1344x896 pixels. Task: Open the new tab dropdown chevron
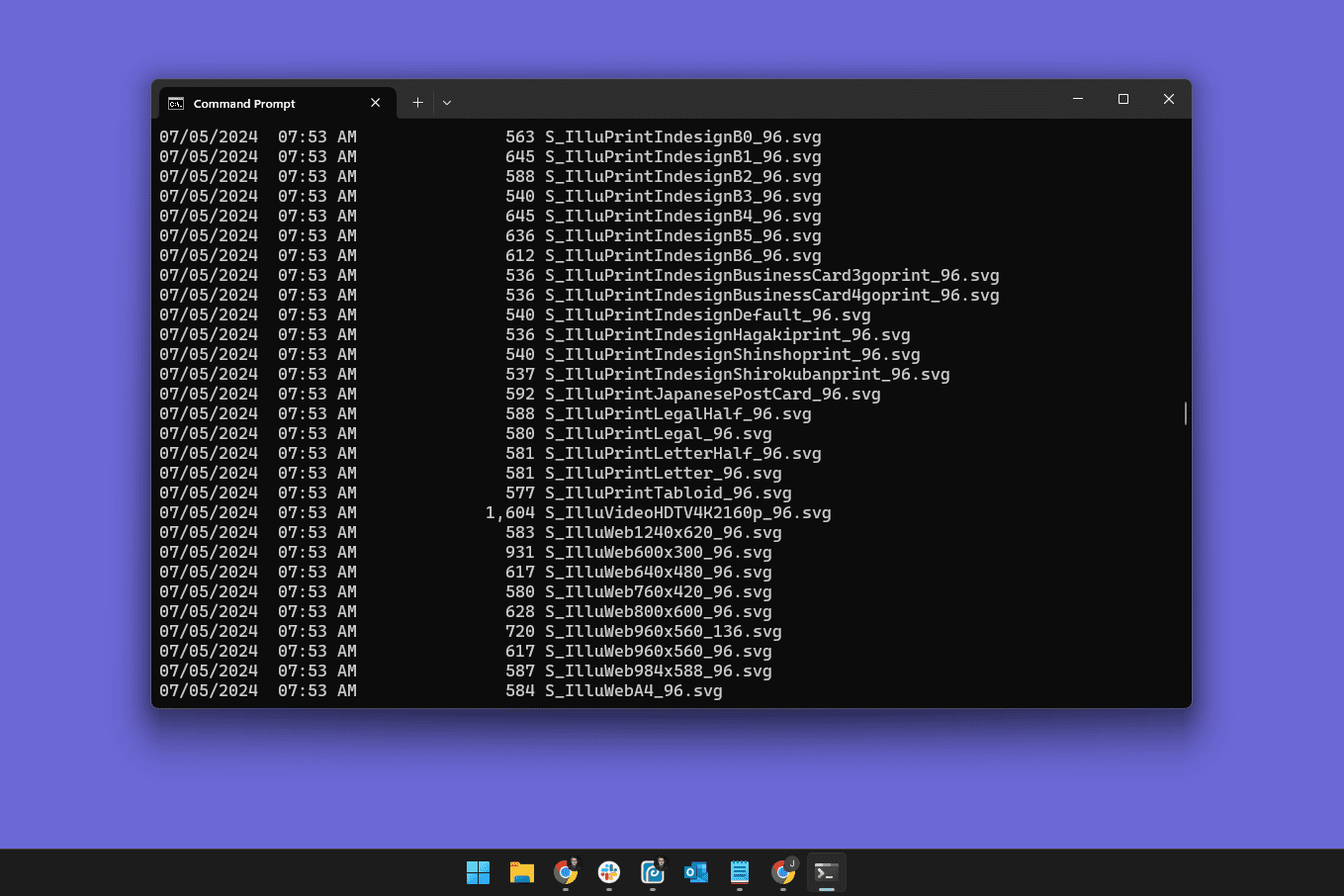pos(446,102)
